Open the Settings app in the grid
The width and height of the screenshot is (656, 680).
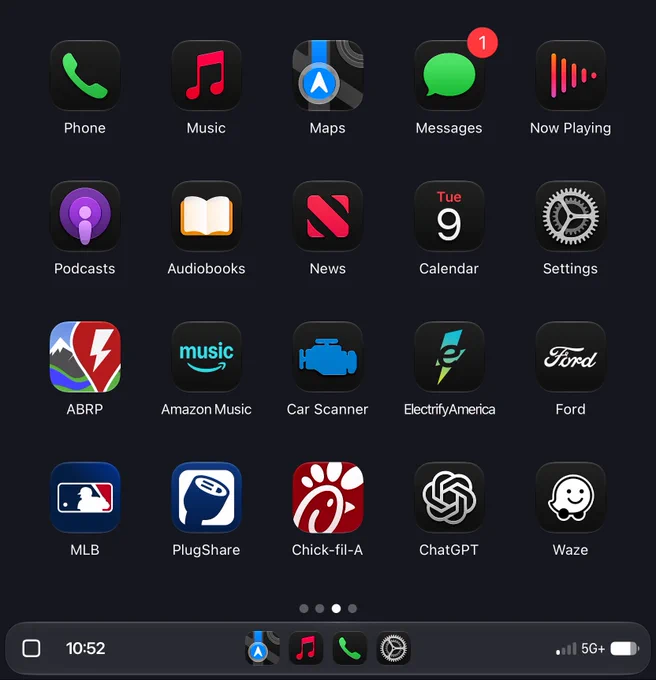(x=571, y=216)
